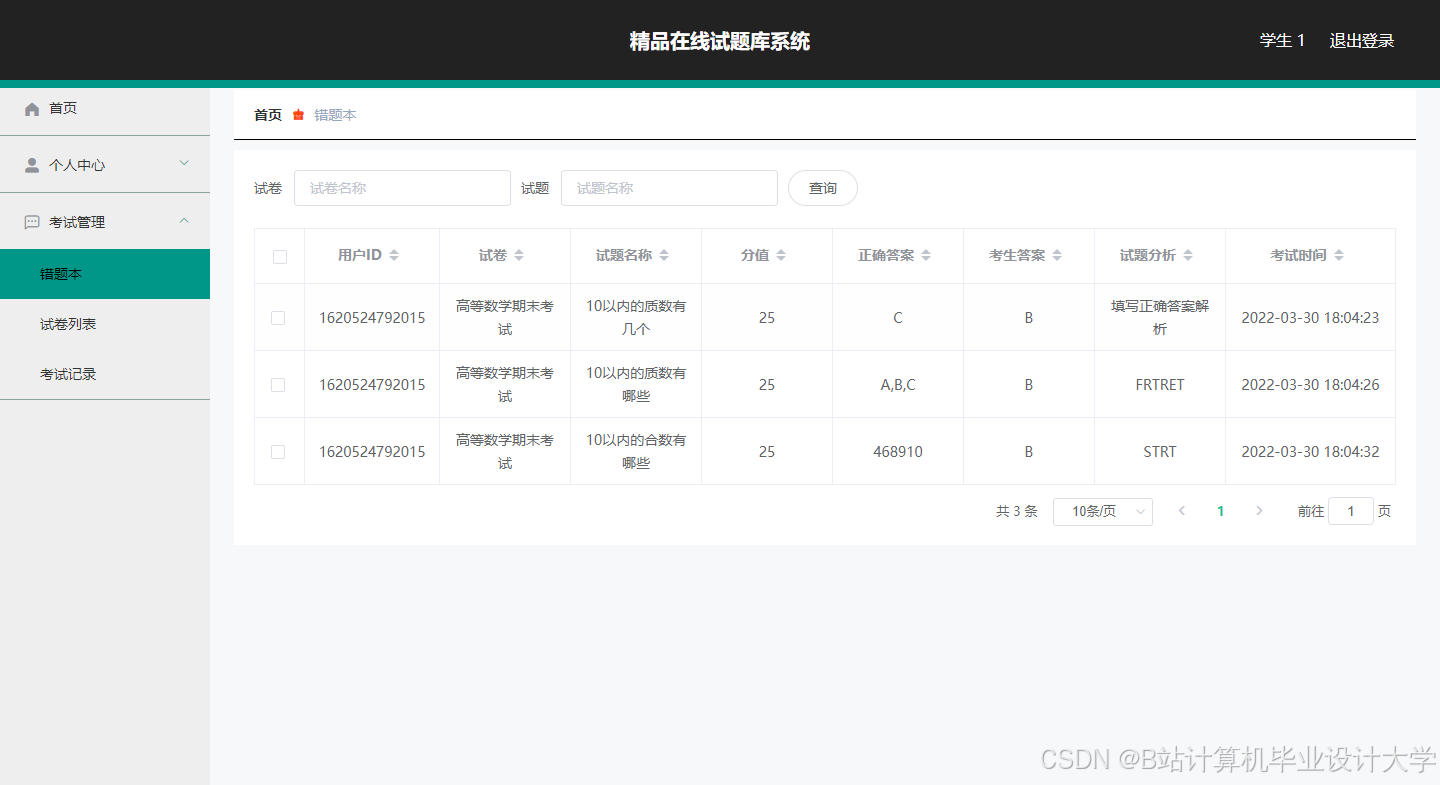Open the 10条/页 page size dropdown
1440x785 pixels.
coord(1103,512)
